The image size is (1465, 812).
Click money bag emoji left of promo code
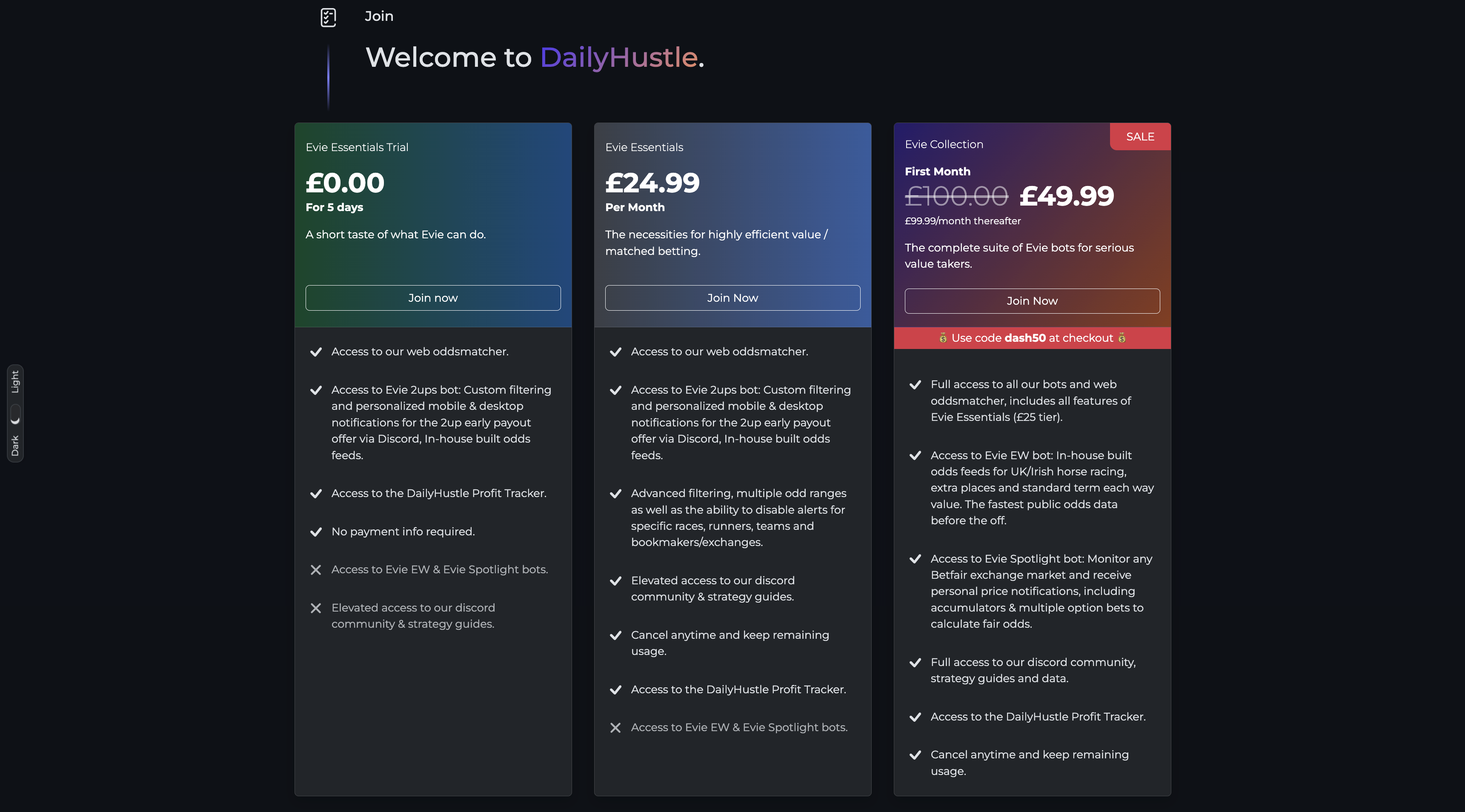click(943, 338)
